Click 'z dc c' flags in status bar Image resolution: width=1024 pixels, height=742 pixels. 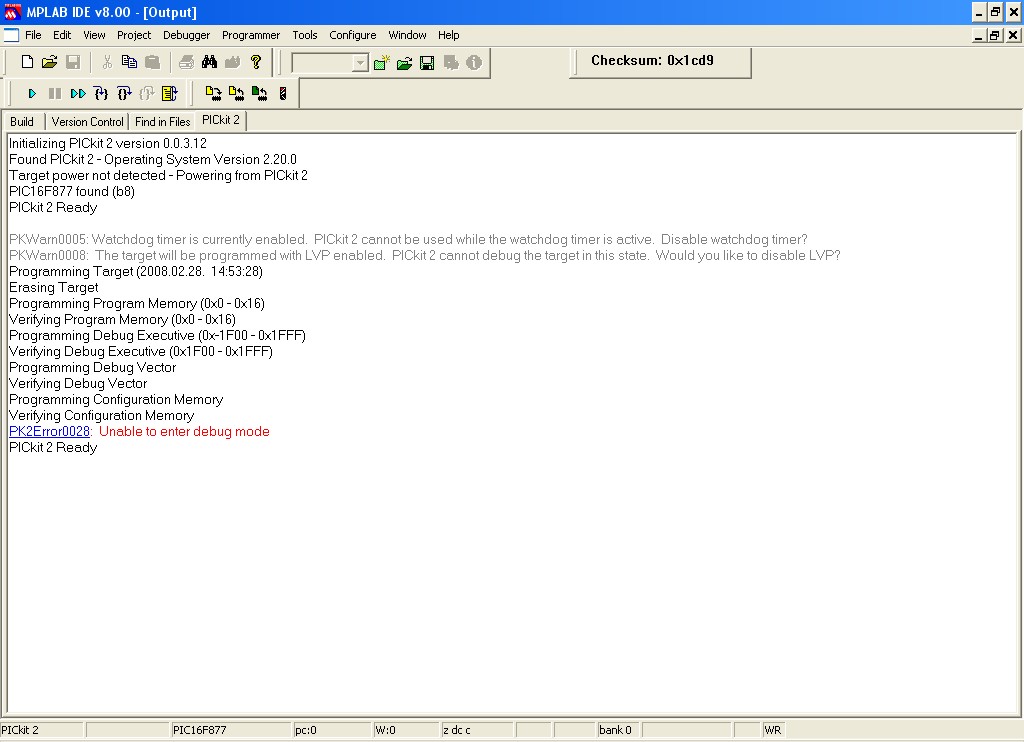[x=477, y=730]
